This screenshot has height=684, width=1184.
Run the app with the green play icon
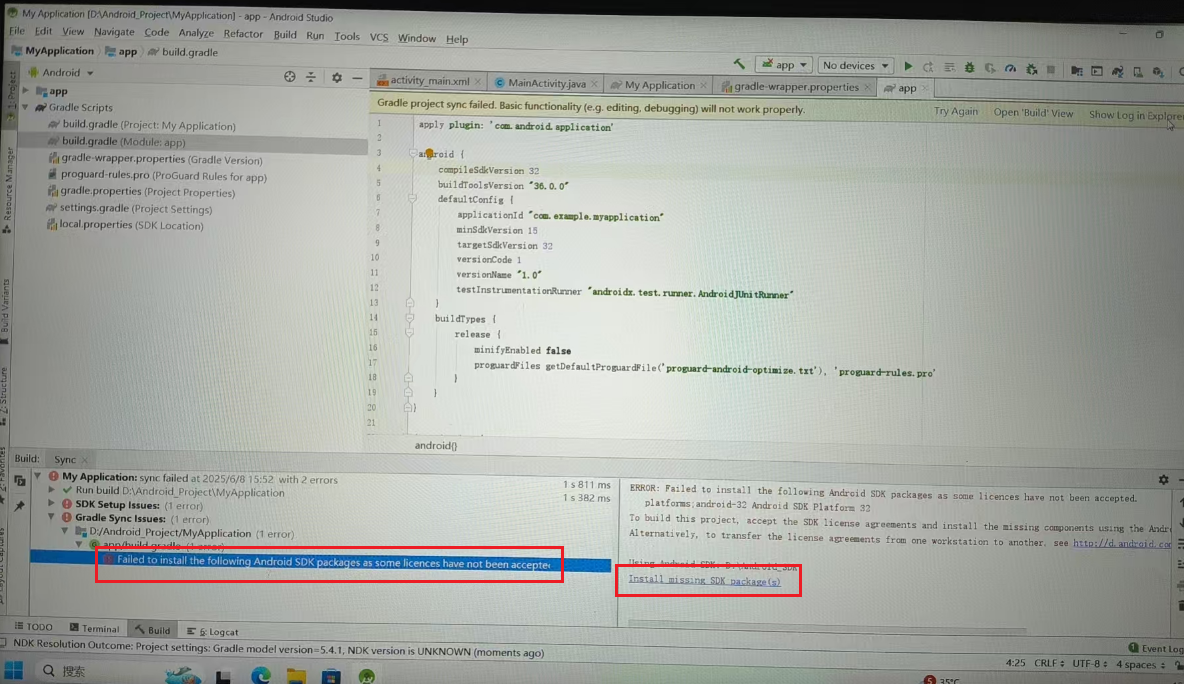(908, 66)
